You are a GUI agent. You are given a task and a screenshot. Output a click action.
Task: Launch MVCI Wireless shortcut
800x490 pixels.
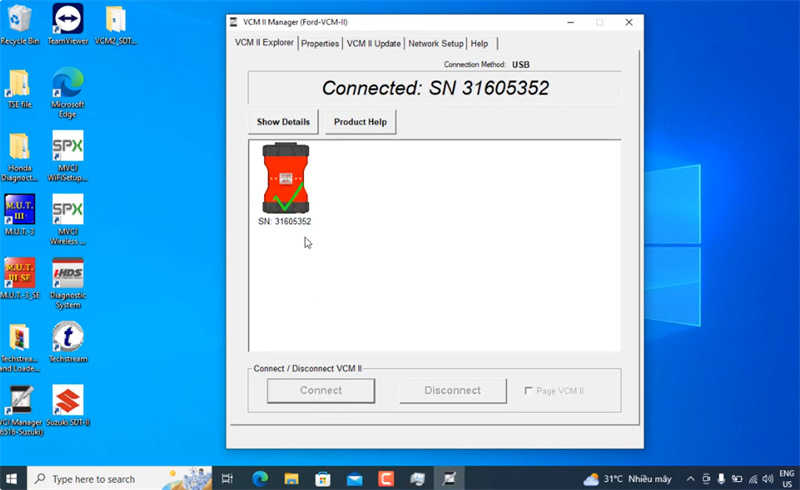(x=68, y=219)
